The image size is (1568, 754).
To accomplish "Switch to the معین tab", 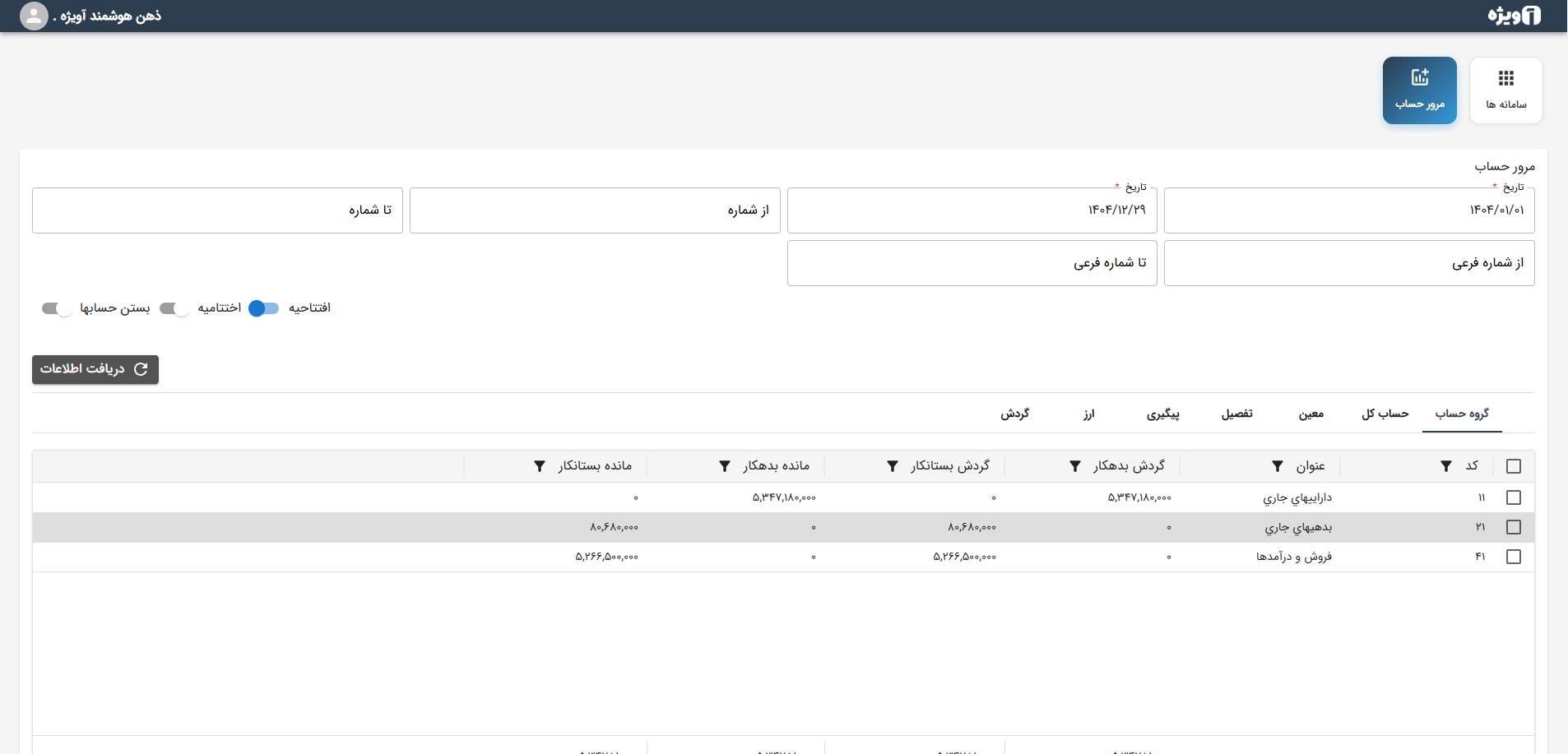I will [x=1311, y=414].
